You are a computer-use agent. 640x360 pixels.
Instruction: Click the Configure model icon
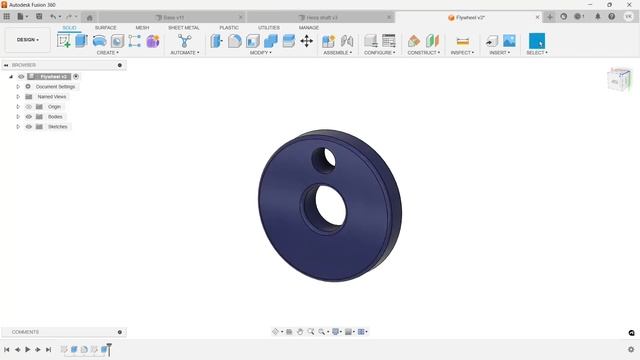click(371, 41)
